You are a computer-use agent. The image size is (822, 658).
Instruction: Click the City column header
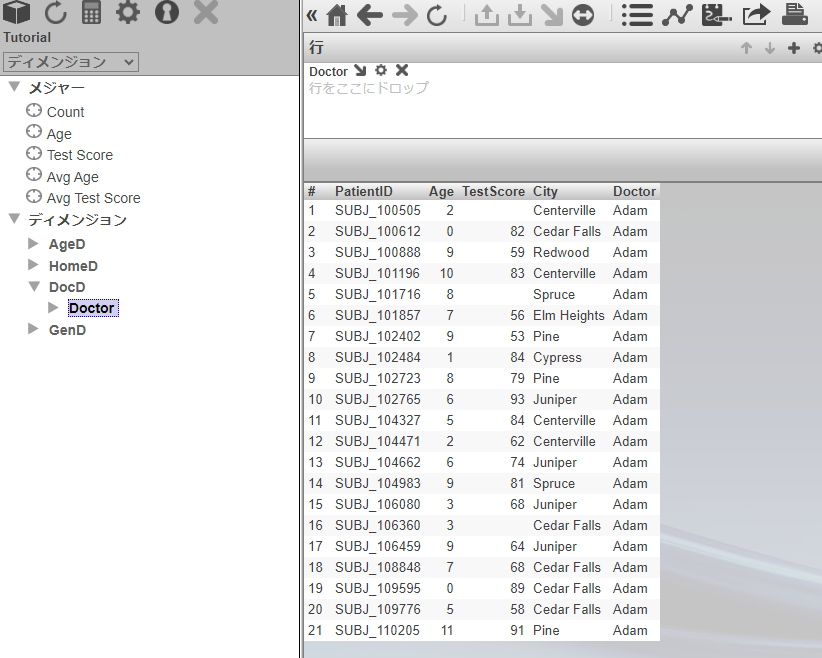545,191
